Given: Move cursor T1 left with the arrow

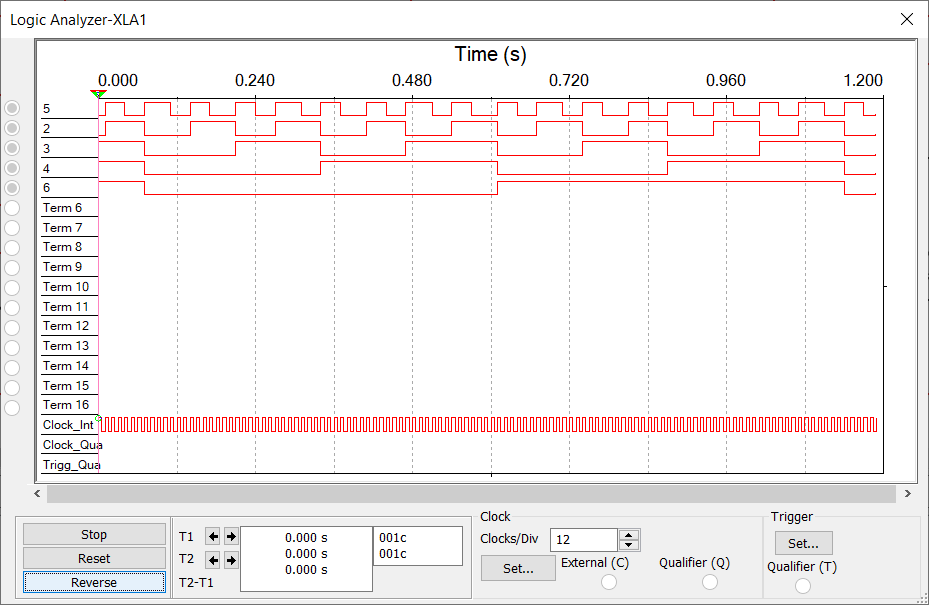Looking at the screenshot, I should click(x=213, y=537).
